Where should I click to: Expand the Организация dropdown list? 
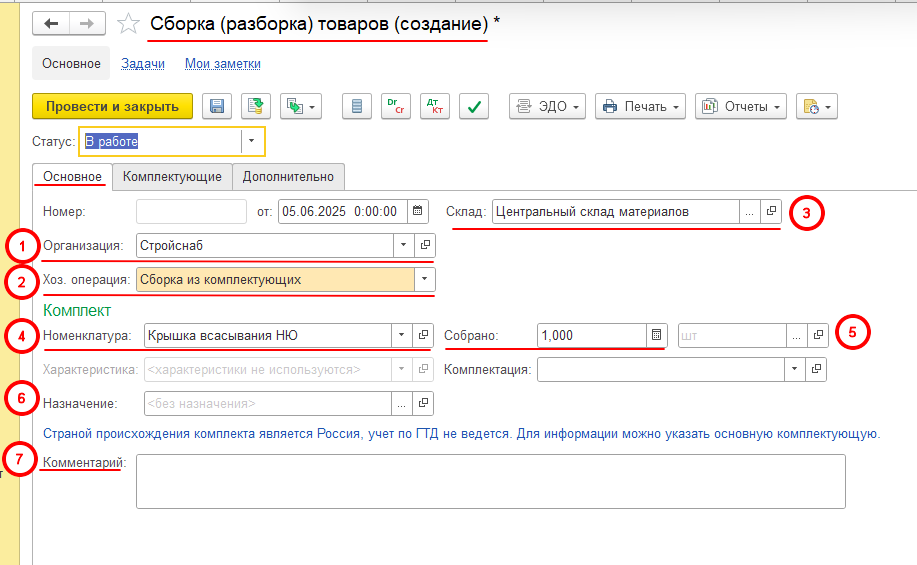[x=402, y=245]
